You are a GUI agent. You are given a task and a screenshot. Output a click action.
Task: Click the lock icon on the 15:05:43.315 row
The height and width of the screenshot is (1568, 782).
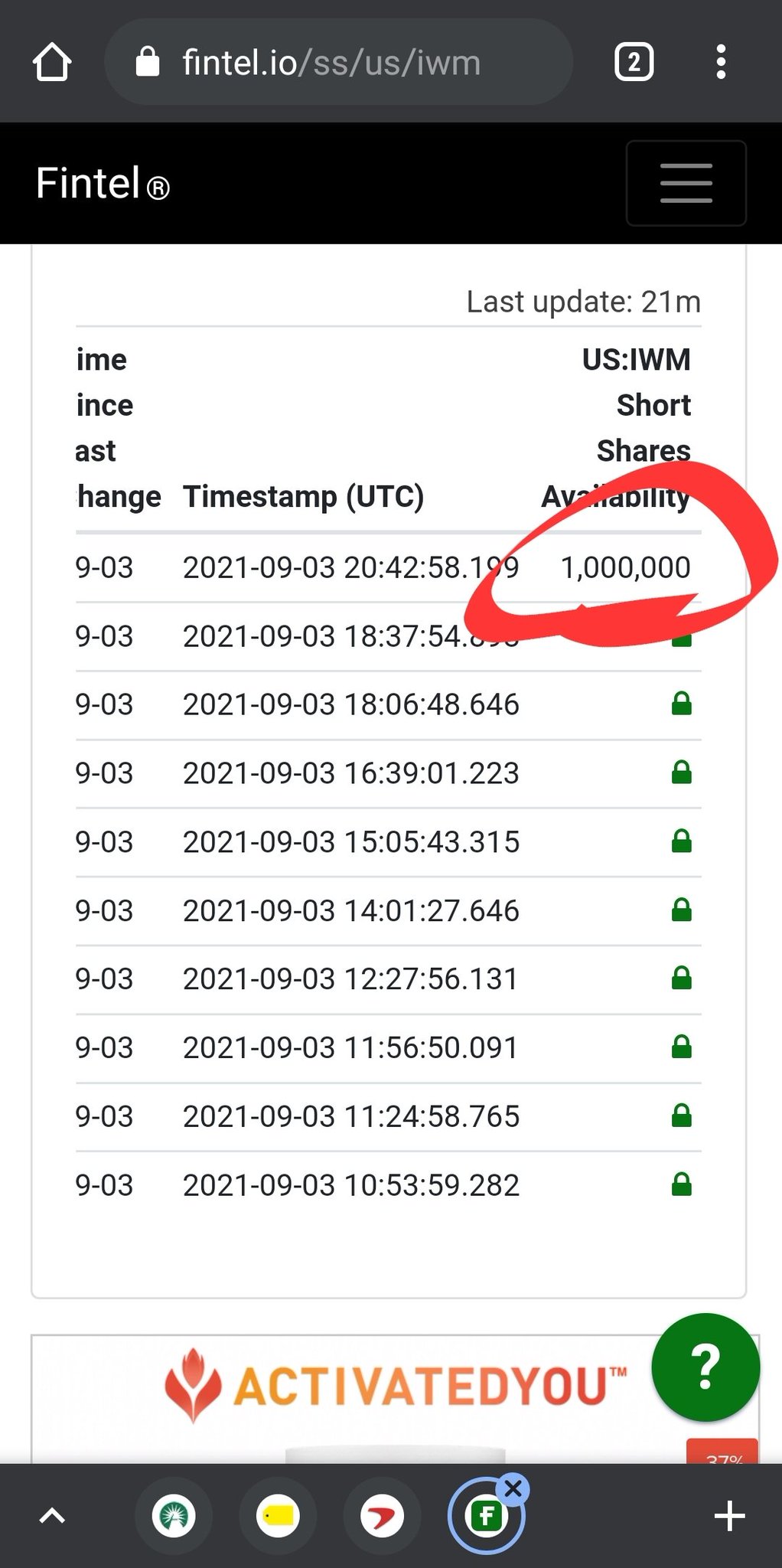681,841
